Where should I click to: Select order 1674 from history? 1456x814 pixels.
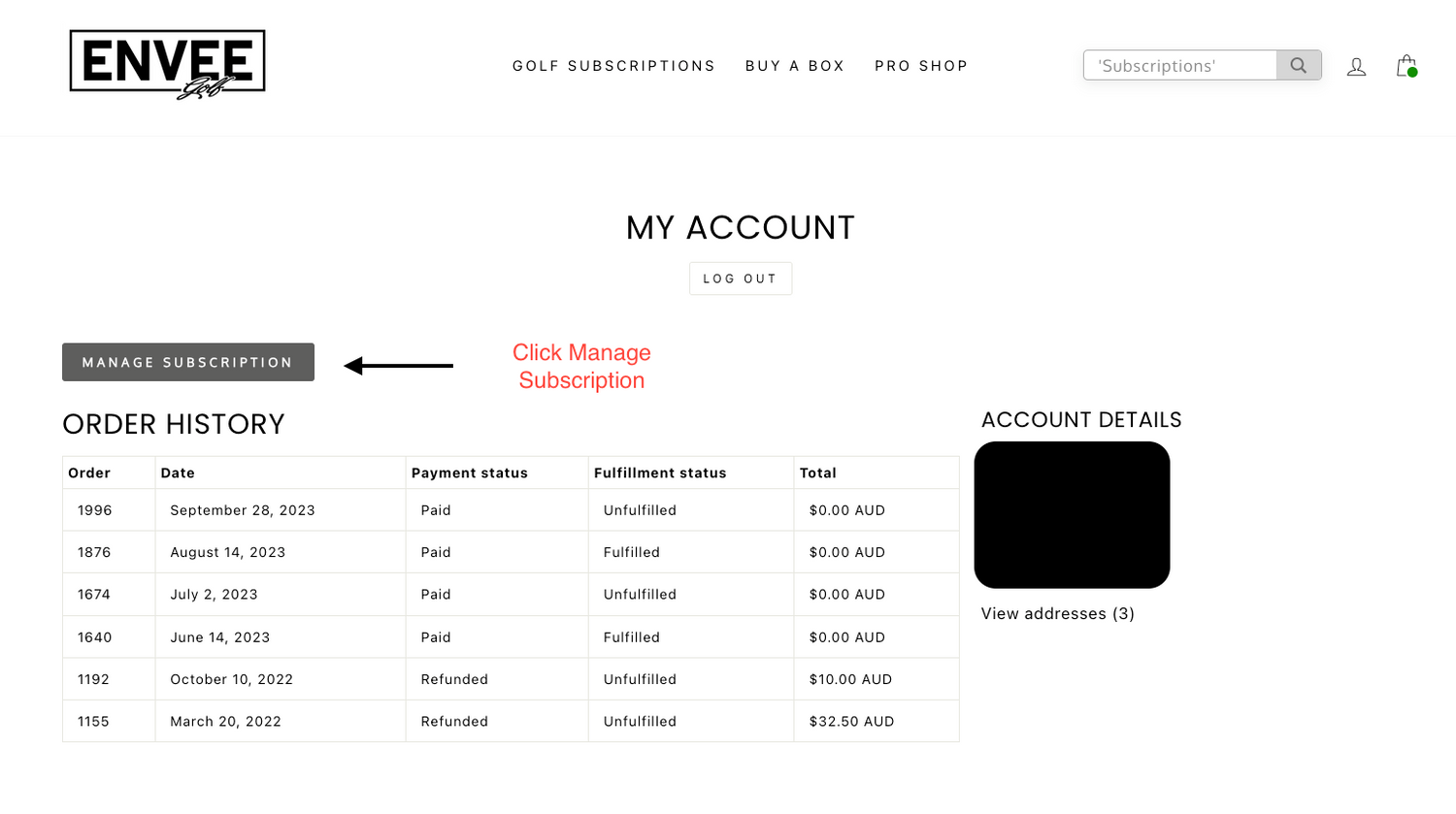(94, 595)
